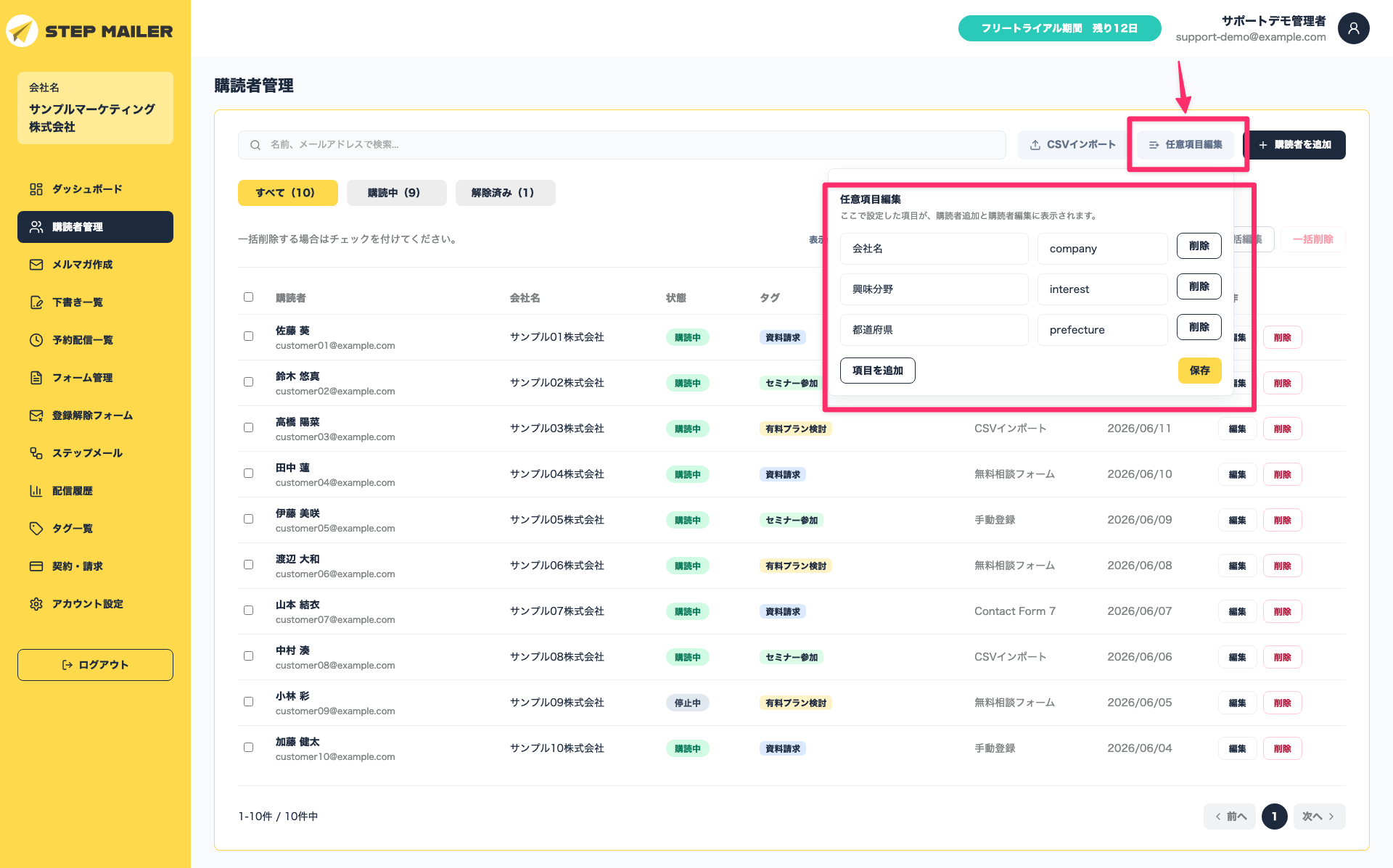
Task: Go to the previous page with 前へ
Action: click(x=1230, y=817)
